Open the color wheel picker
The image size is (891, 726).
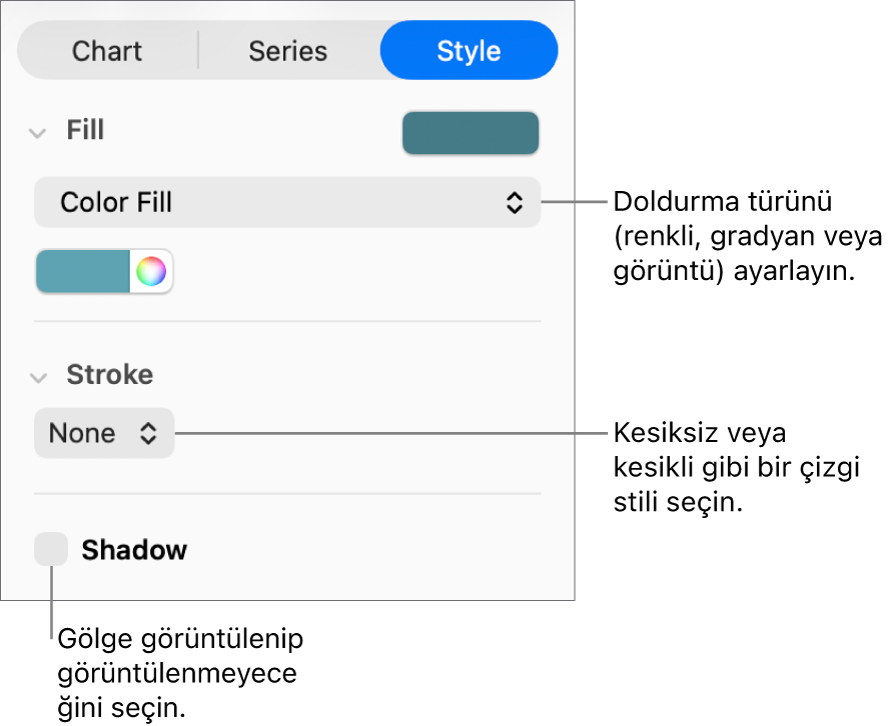pos(151,271)
